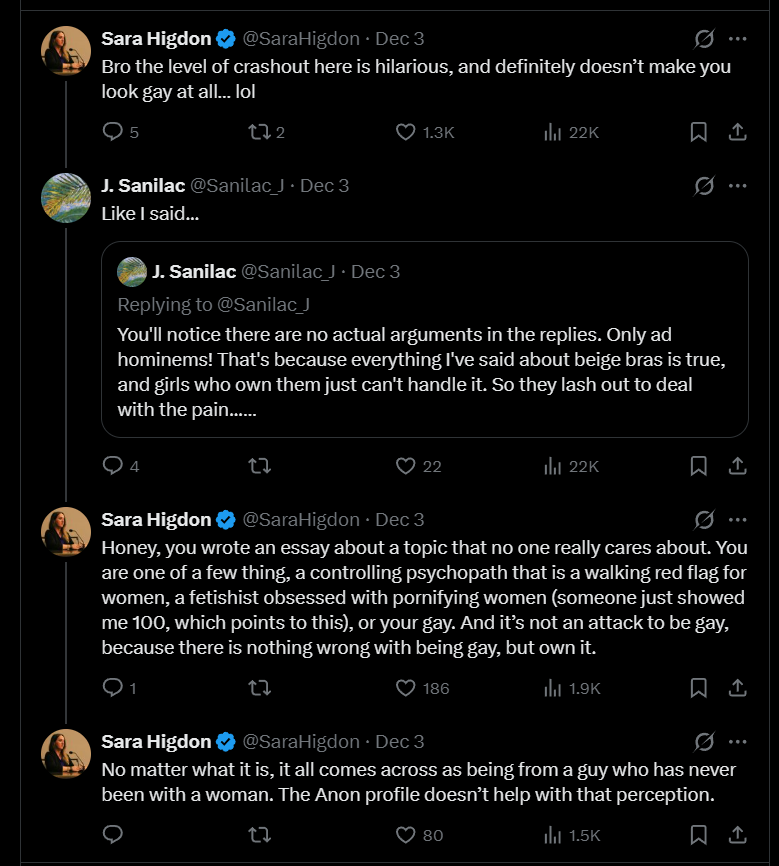The height and width of the screenshot is (866, 779).
Task: Repost the tweet with 186 likes
Action: [x=260, y=688]
